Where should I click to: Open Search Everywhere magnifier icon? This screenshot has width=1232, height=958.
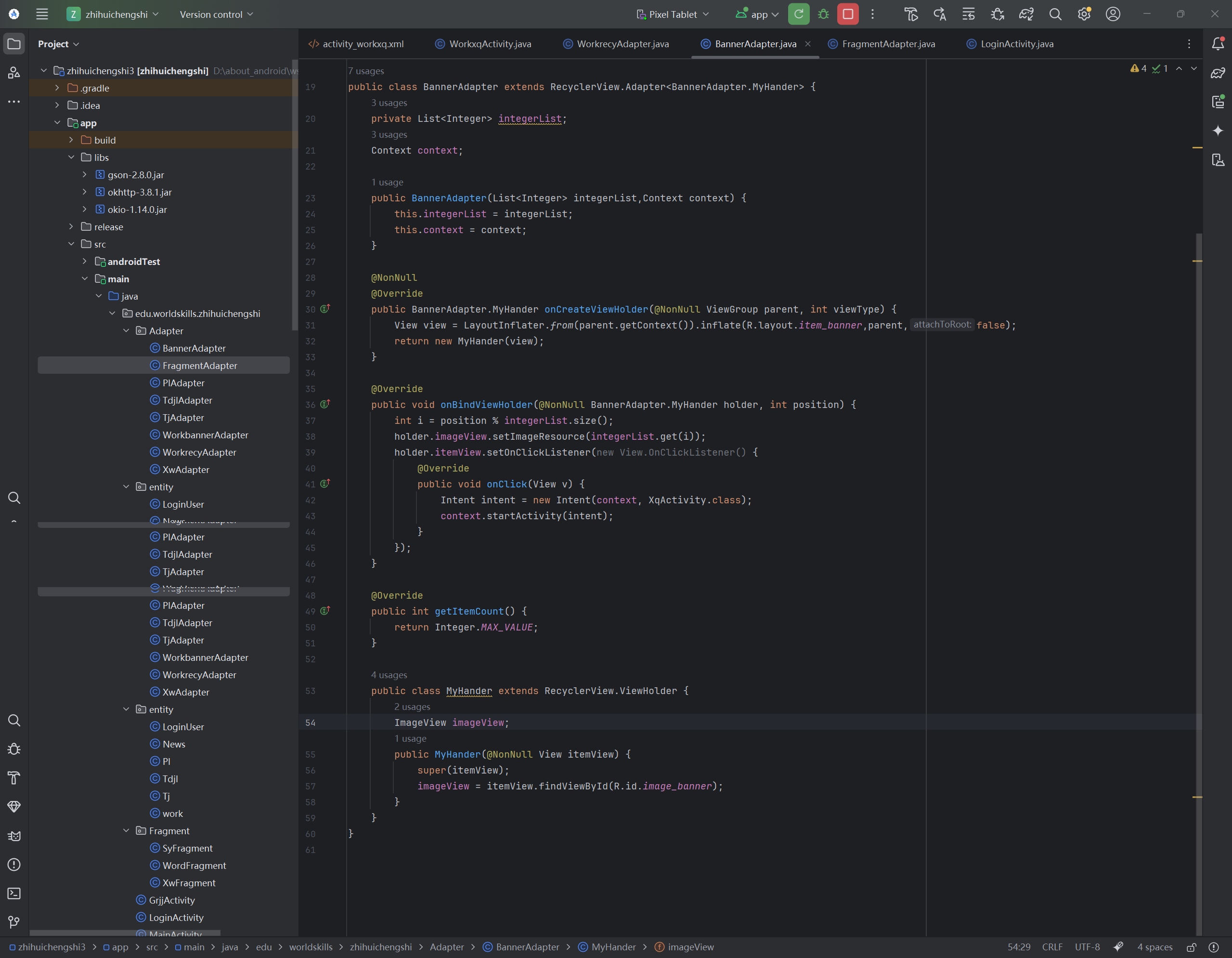pos(1055,14)
